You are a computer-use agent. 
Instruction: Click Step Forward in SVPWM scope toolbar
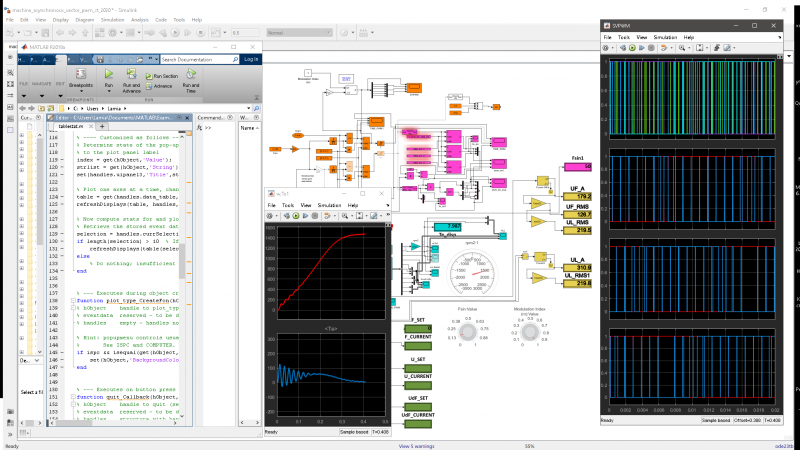pos(642,48)
